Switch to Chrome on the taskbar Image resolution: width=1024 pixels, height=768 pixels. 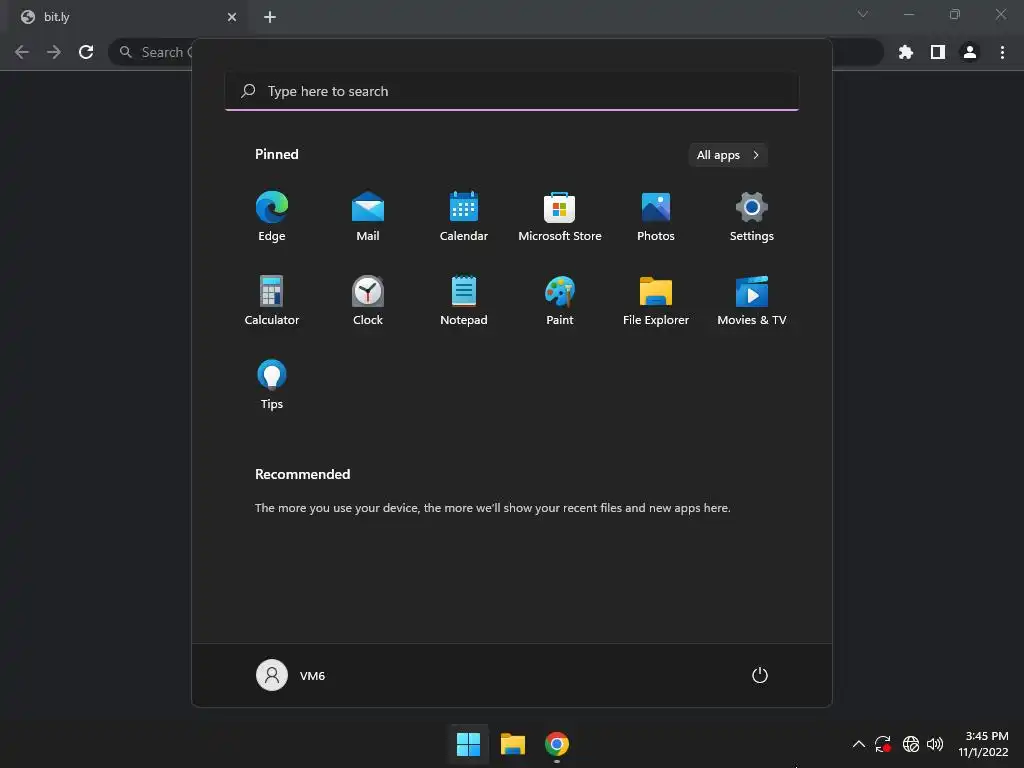(x=556, y=744)
